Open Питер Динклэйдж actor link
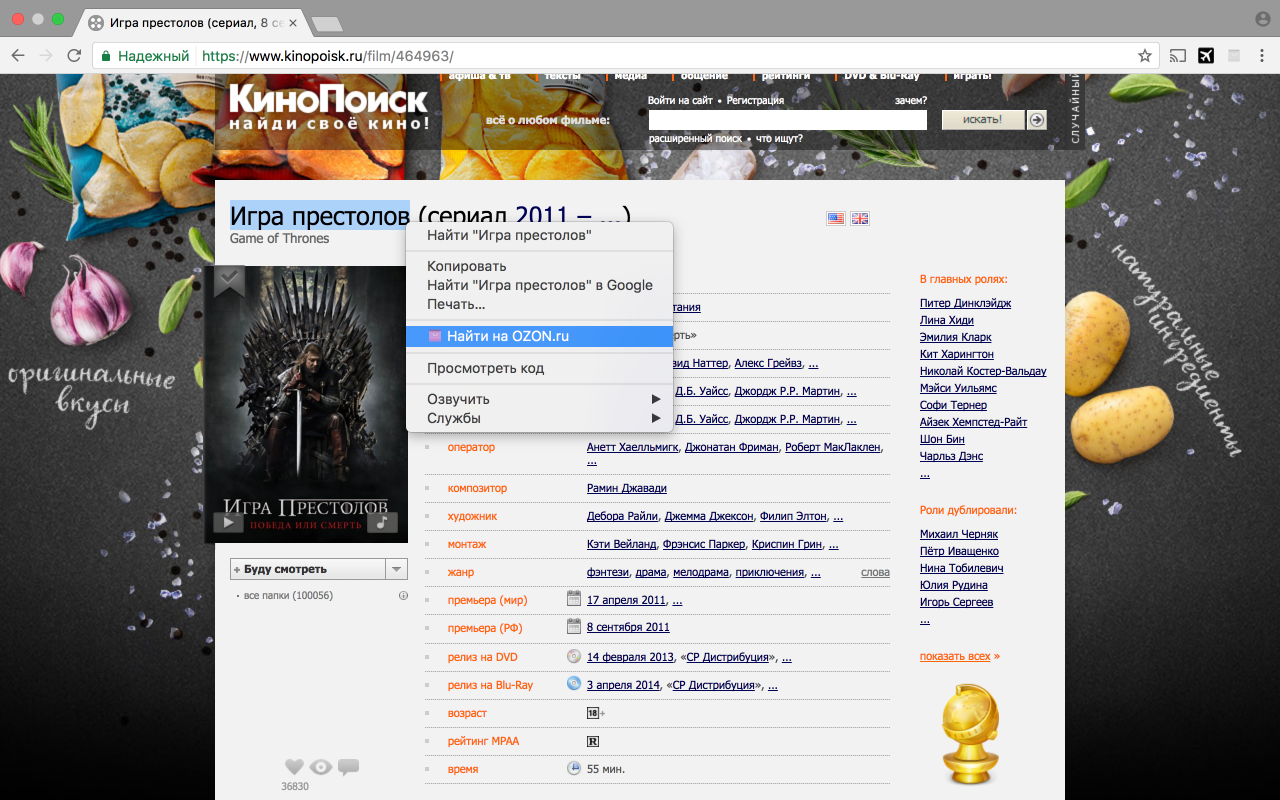Screen dimensions: 1280x800 (x=965, y=303)
